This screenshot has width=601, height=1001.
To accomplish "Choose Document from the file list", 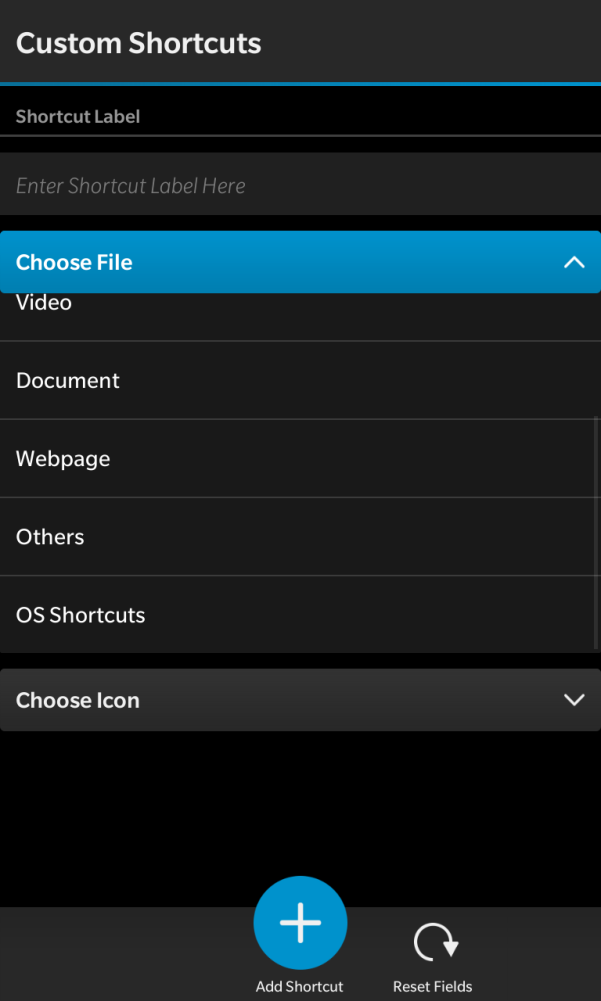I will click(x=68, y=381).
